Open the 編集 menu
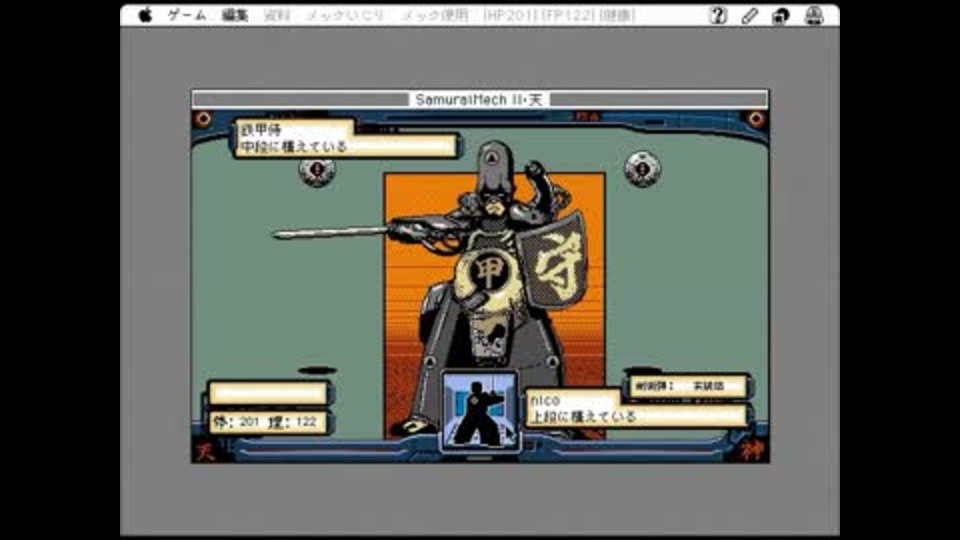The height and width of the screenshot is (540, 960). tap(234, 15)
